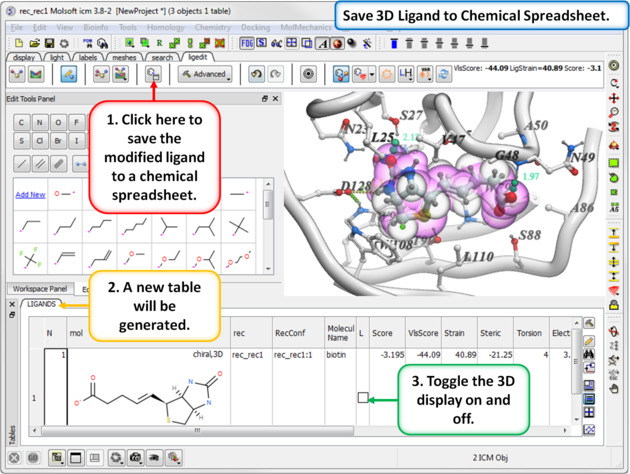Click the translate move arrows icon in sidebar
Screen dimensions: 630x474
[614, 98]
